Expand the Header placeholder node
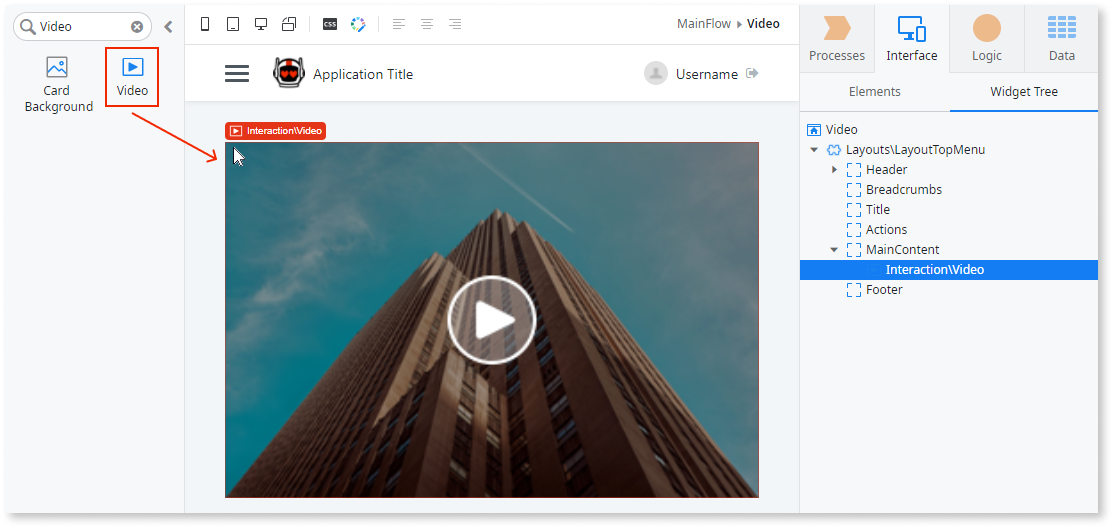Screen dimensions: 1113x528 [834, 170]
